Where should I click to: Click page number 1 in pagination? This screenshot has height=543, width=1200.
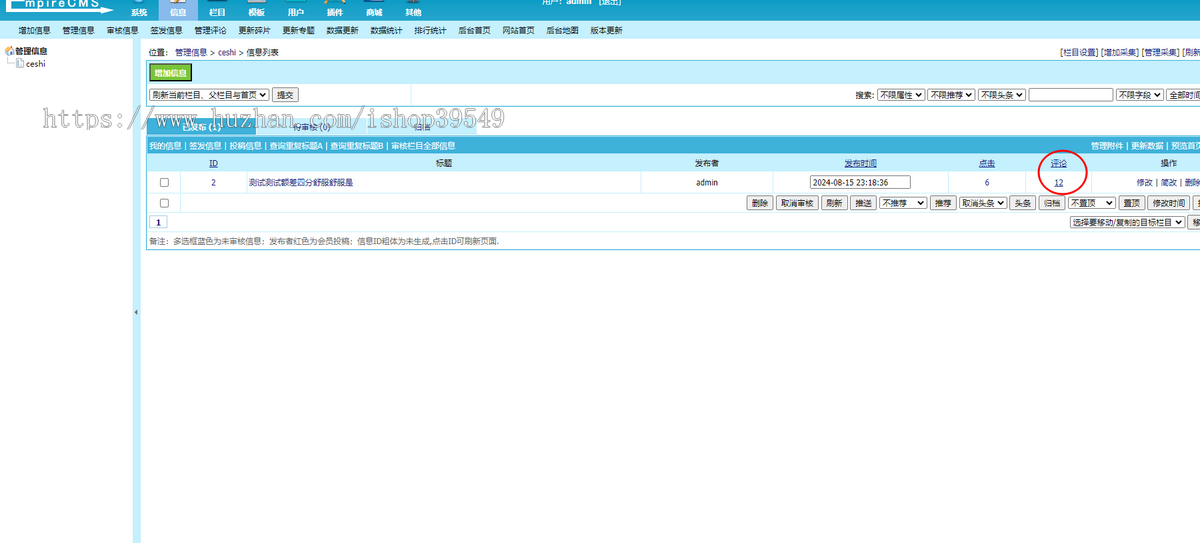pos(158,222)
